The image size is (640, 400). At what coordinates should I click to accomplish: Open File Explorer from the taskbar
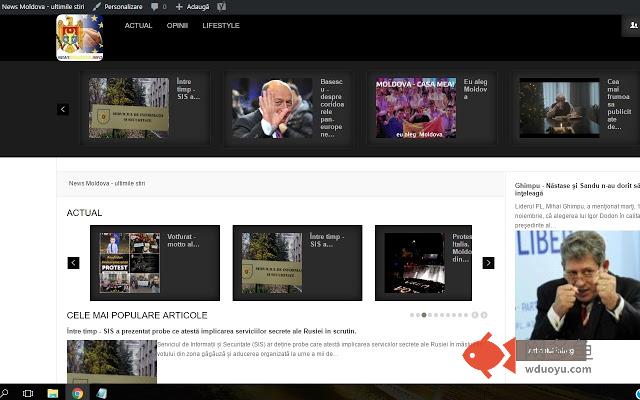tap(53, 392)
